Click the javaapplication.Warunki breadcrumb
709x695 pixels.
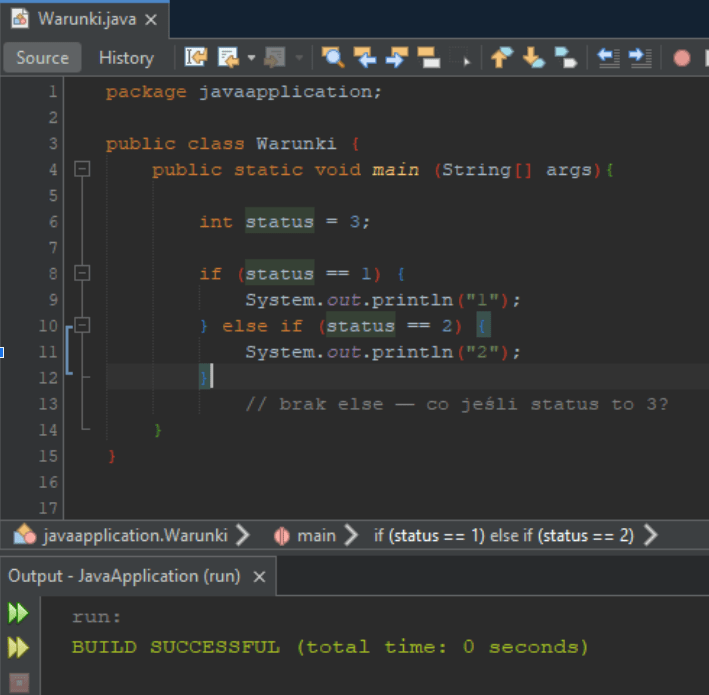point(135,535)
